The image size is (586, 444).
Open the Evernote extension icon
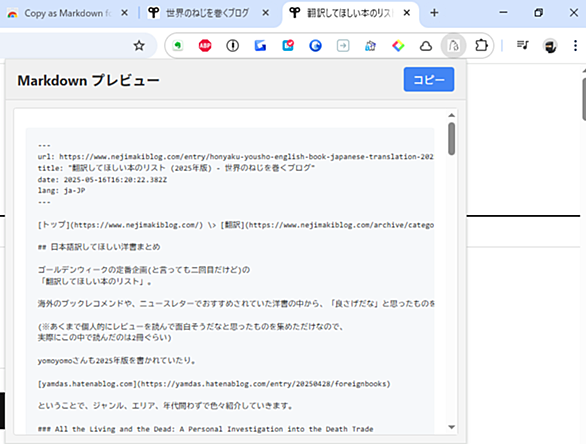point(178,46)
